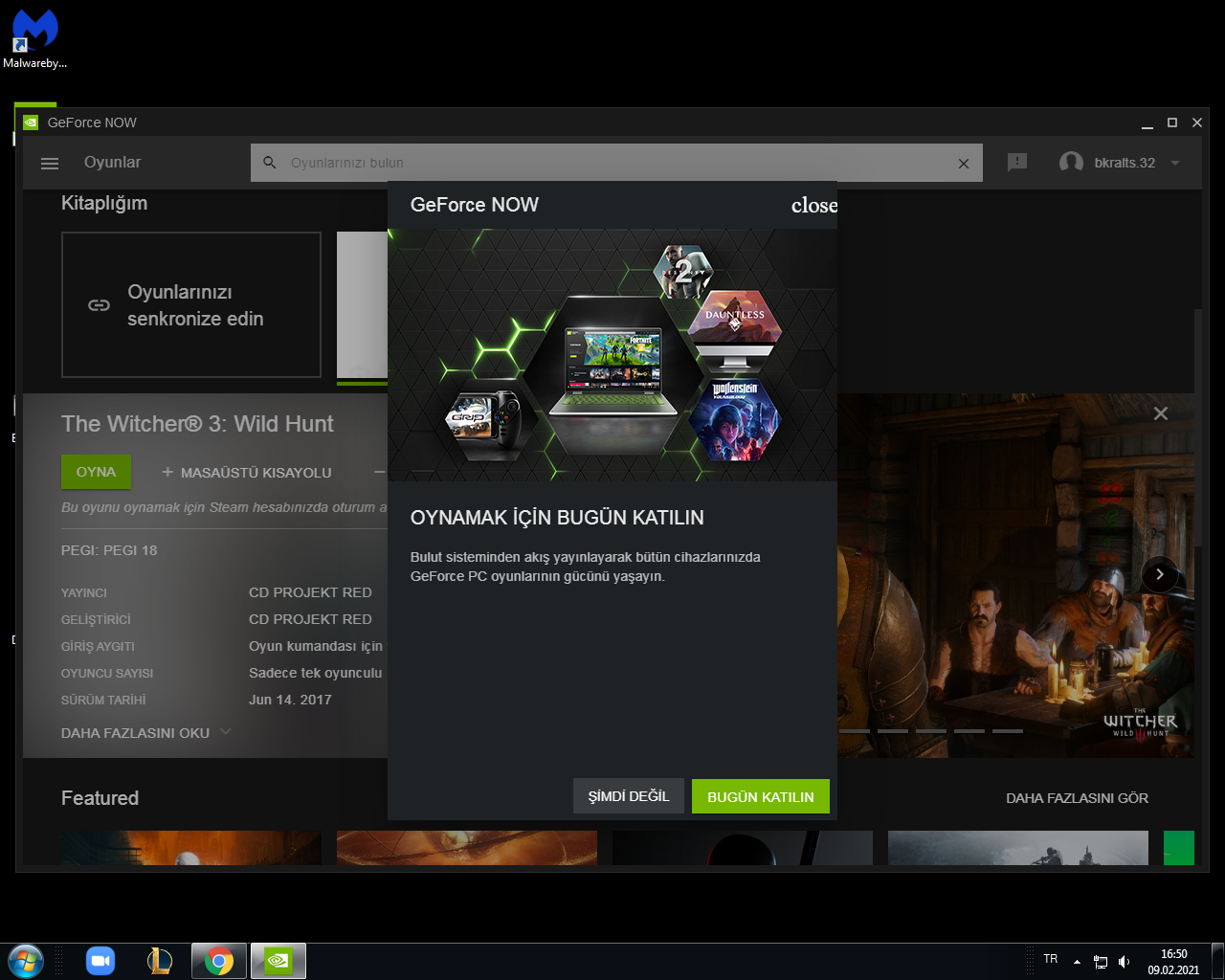The width and height of the screenshot is (1225, 980).
Task: Minimize the GeForce NOW window
Action: 1147,123
